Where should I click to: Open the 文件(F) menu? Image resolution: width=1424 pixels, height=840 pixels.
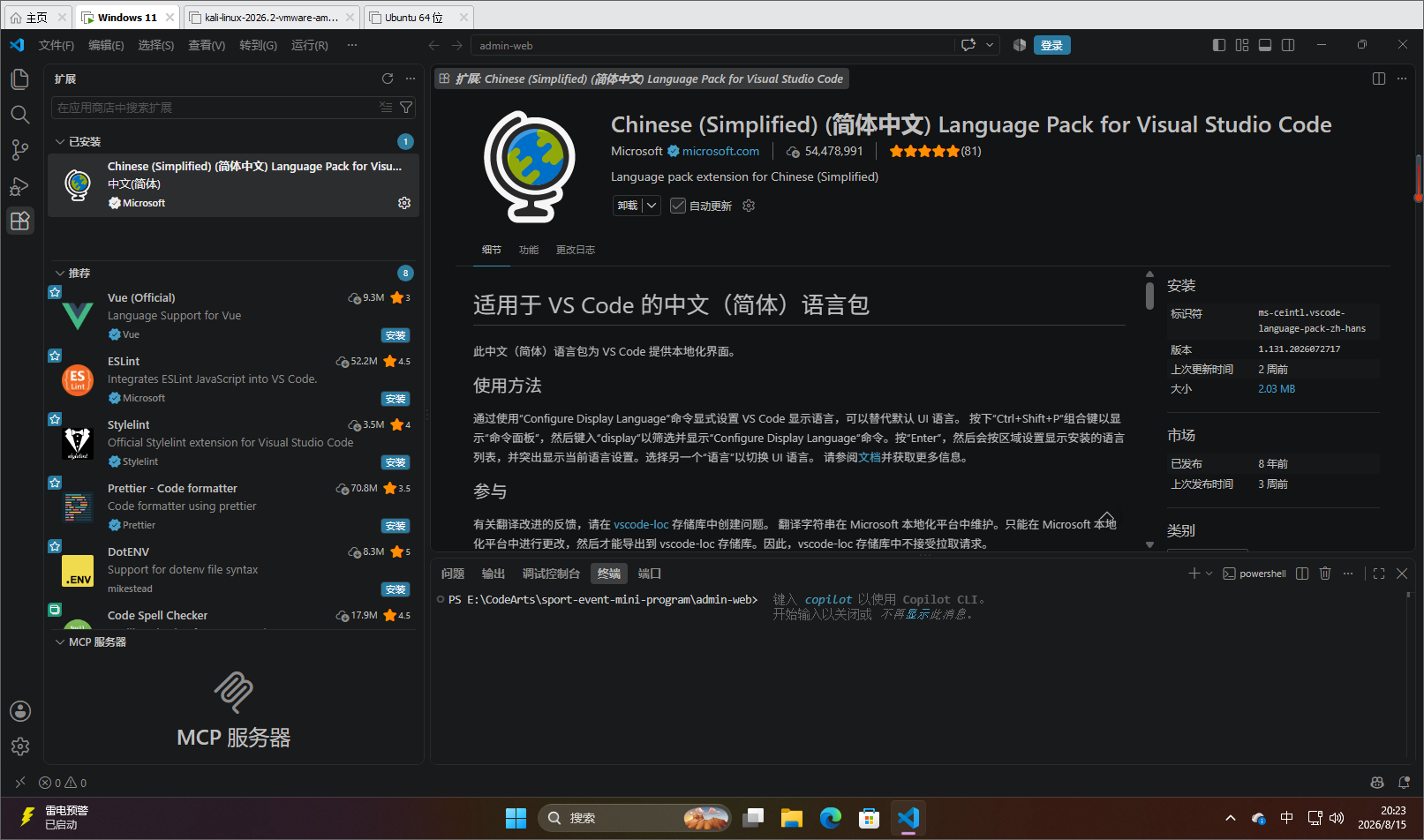[57, 45]
